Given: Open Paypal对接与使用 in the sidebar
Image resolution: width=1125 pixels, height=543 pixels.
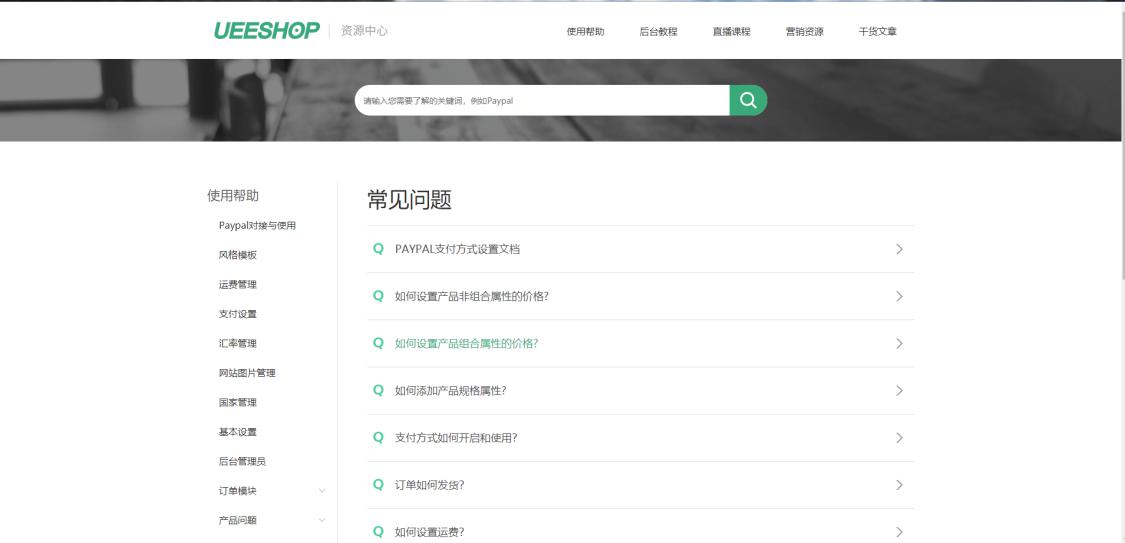Looking at the screenshot, I should tap(257, 225).
